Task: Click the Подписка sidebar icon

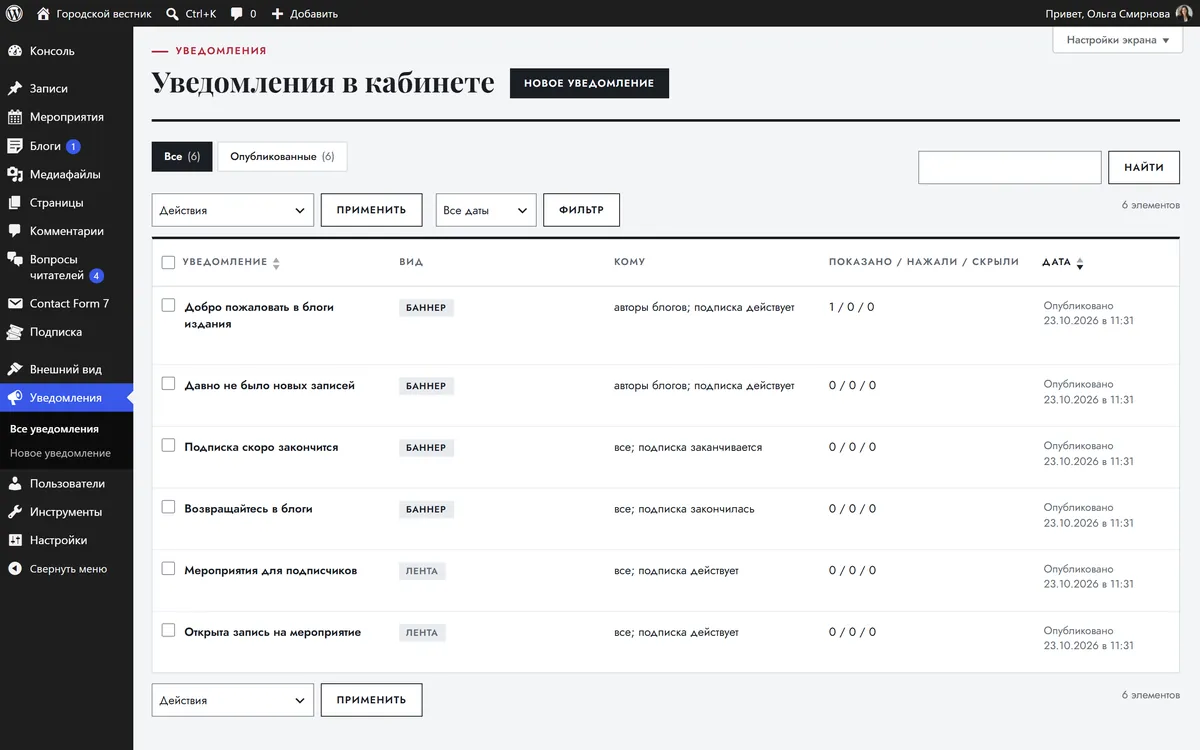Action: coord(15,332)
